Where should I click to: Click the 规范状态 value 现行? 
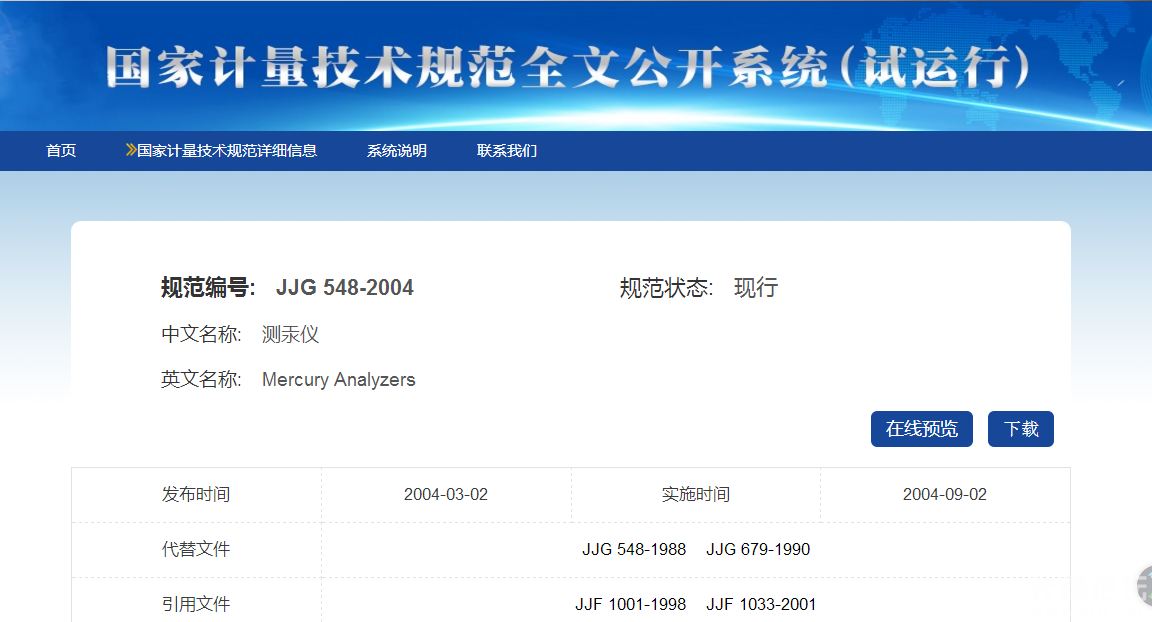(x=756, y=287)
